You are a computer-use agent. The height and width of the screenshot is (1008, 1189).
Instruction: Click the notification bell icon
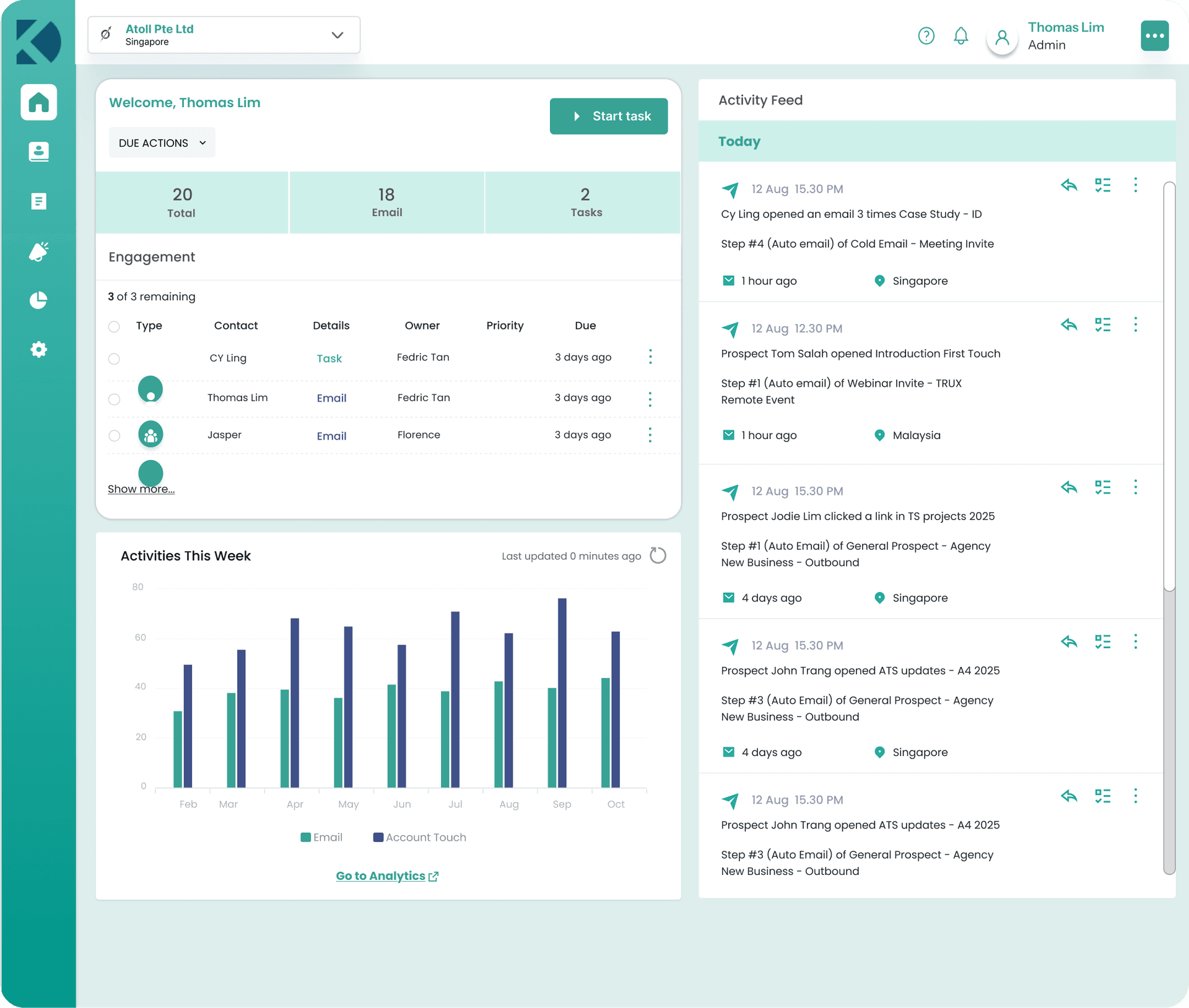click(x=960, y=36)
